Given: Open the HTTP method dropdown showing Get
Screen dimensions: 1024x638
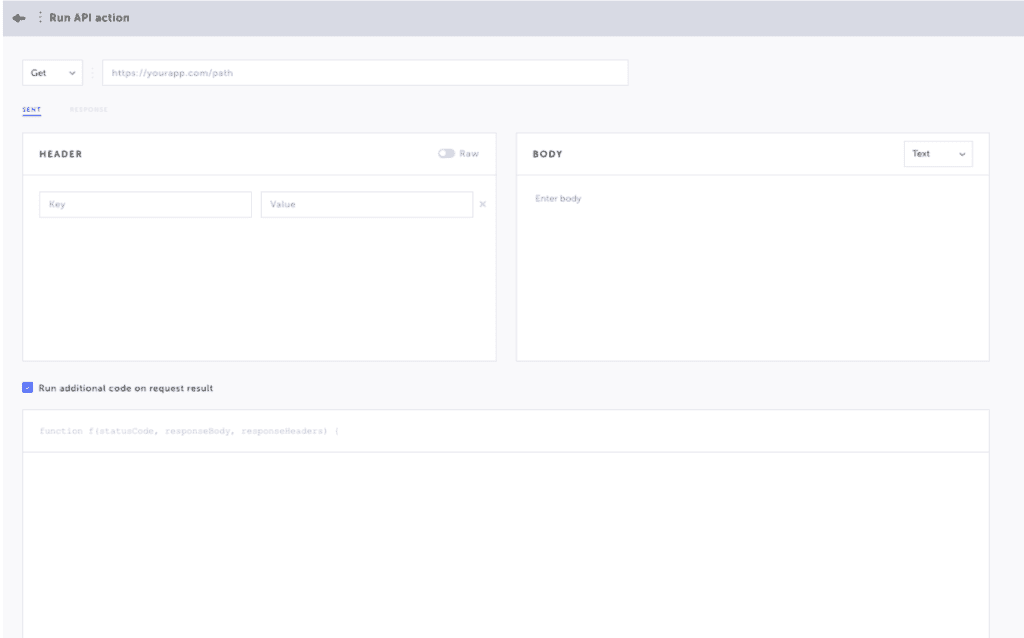Looking at the screenshot, I should pos(52,72).
